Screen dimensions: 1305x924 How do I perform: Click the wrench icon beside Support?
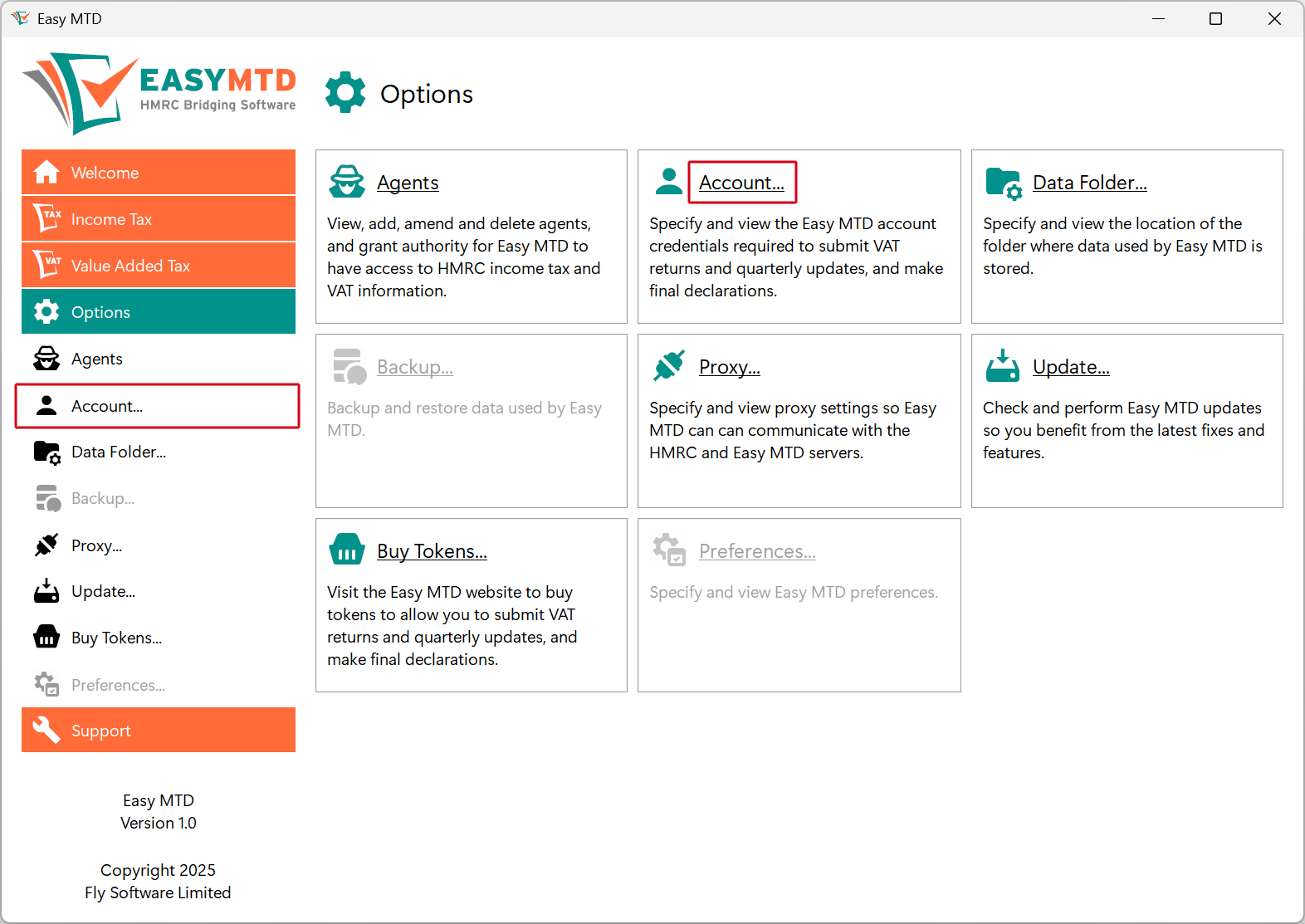click(46, 730)
